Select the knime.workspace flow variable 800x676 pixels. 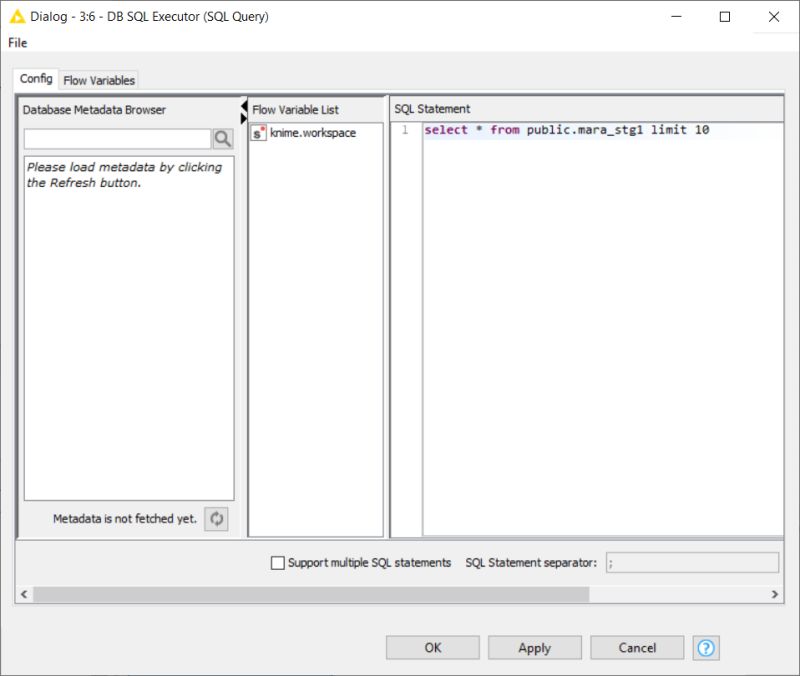[312, 132]
